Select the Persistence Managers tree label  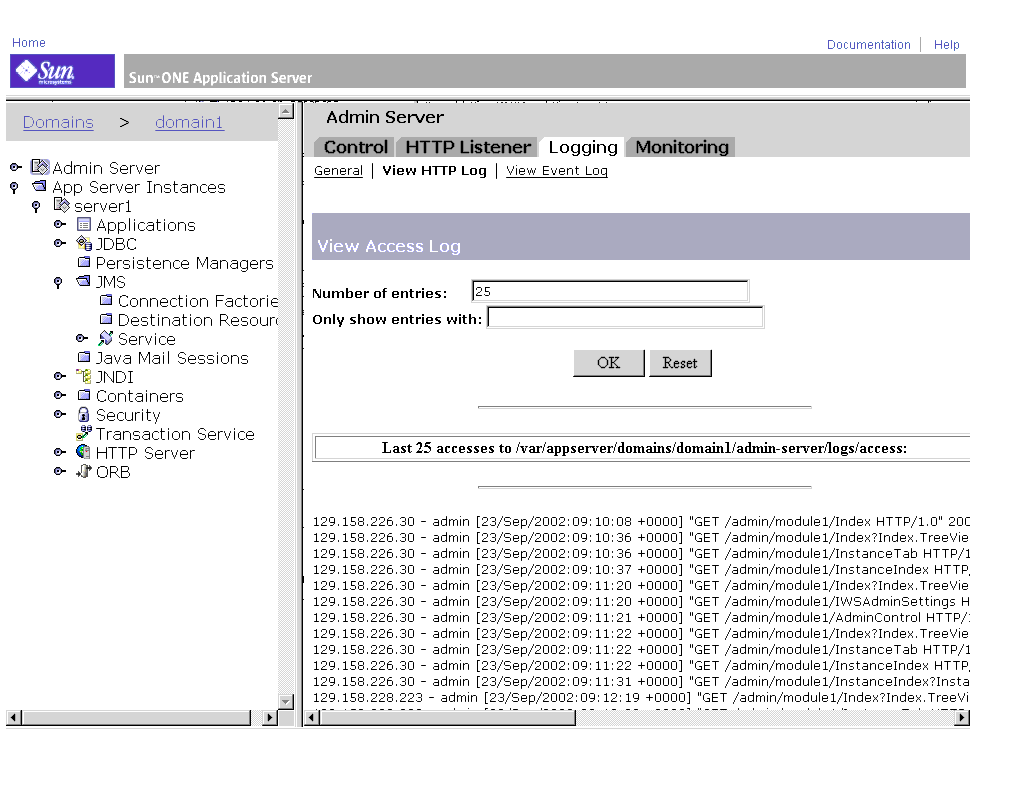point(184,263)
